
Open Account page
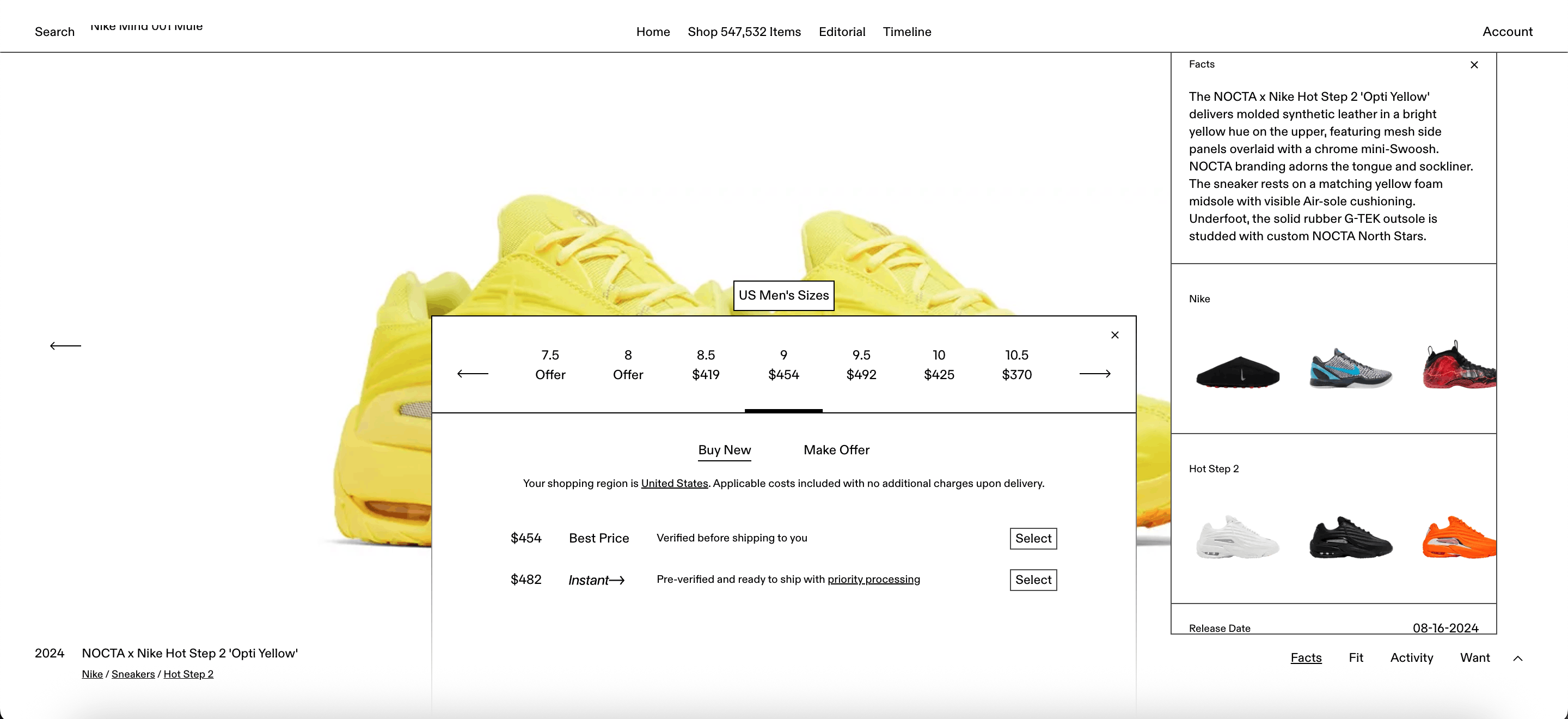click(x=1507, y=32)
